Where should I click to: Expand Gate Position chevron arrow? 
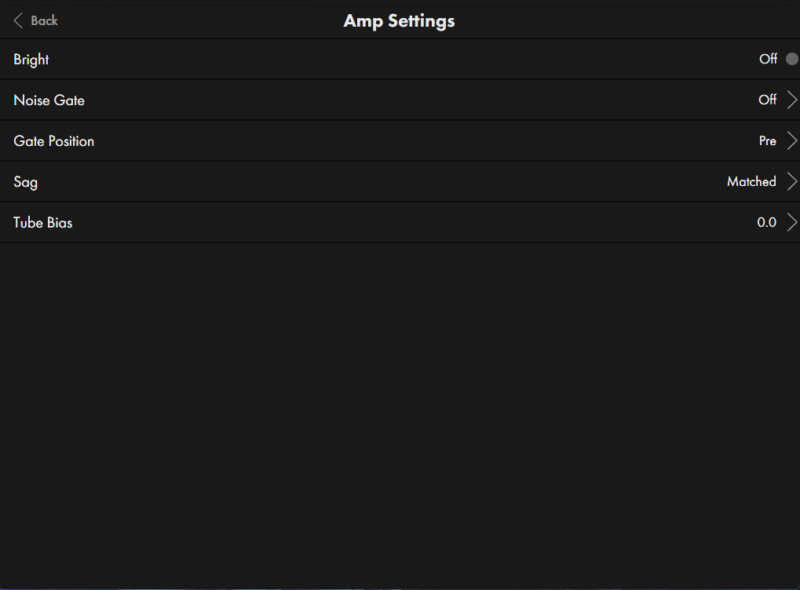pyautogui.click(x=792, y=141)
